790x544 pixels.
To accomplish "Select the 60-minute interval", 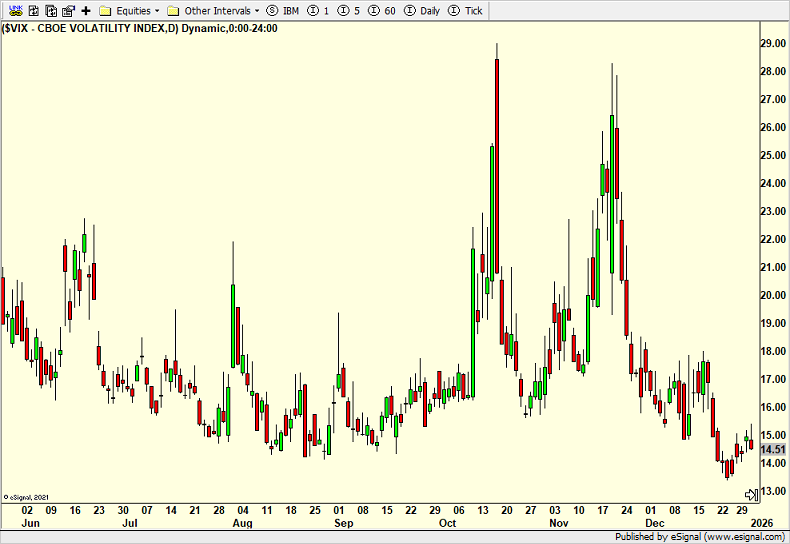I will tap(385, 10).
